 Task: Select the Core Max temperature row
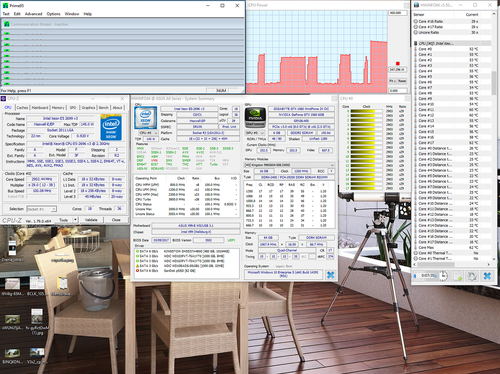click(x=452, y=247)
